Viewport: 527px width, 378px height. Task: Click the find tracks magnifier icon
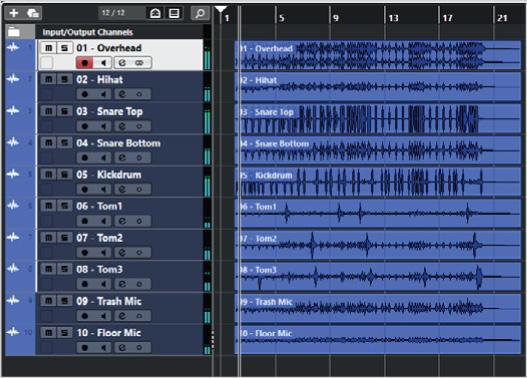pyautogui.click(x=200, y=13)
